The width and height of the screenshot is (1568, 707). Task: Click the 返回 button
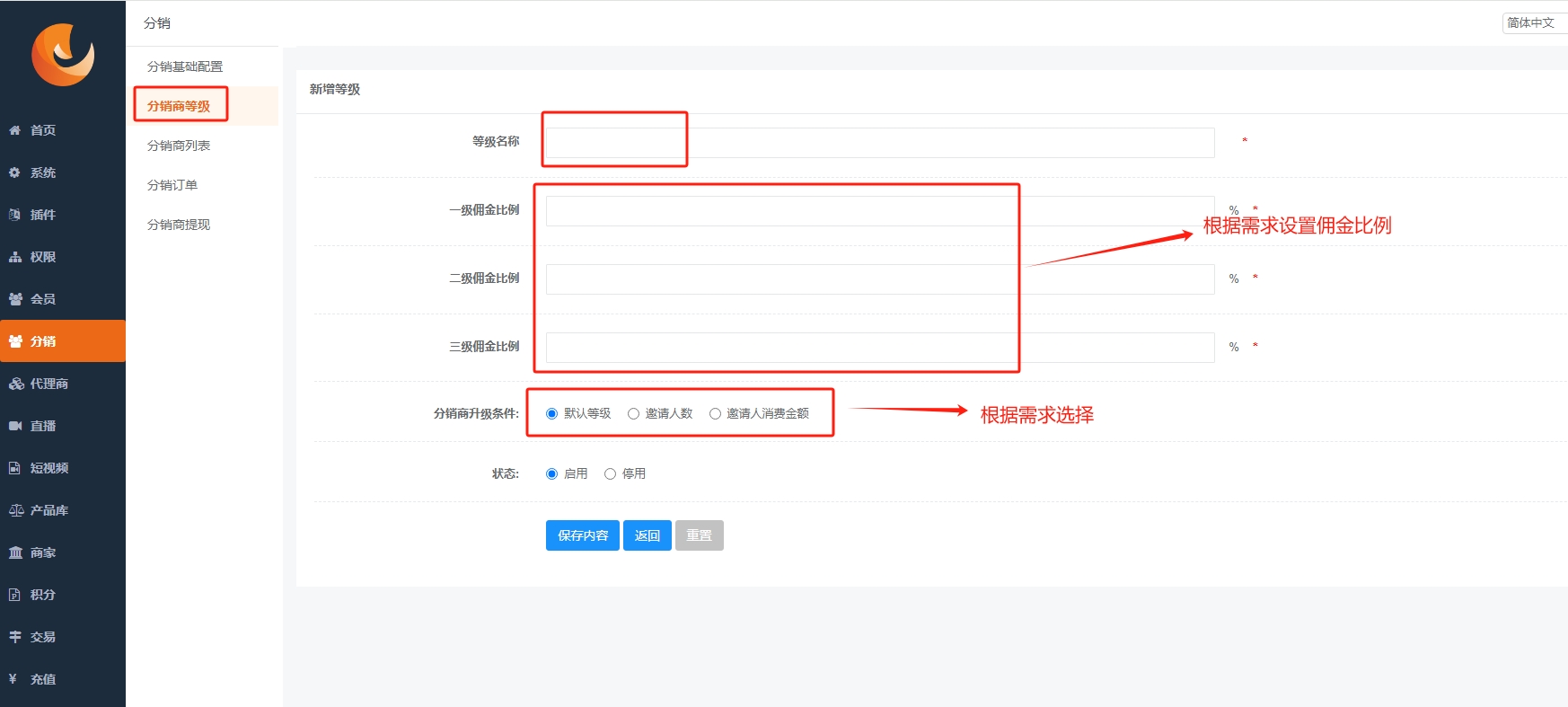(x=647, y=535)
